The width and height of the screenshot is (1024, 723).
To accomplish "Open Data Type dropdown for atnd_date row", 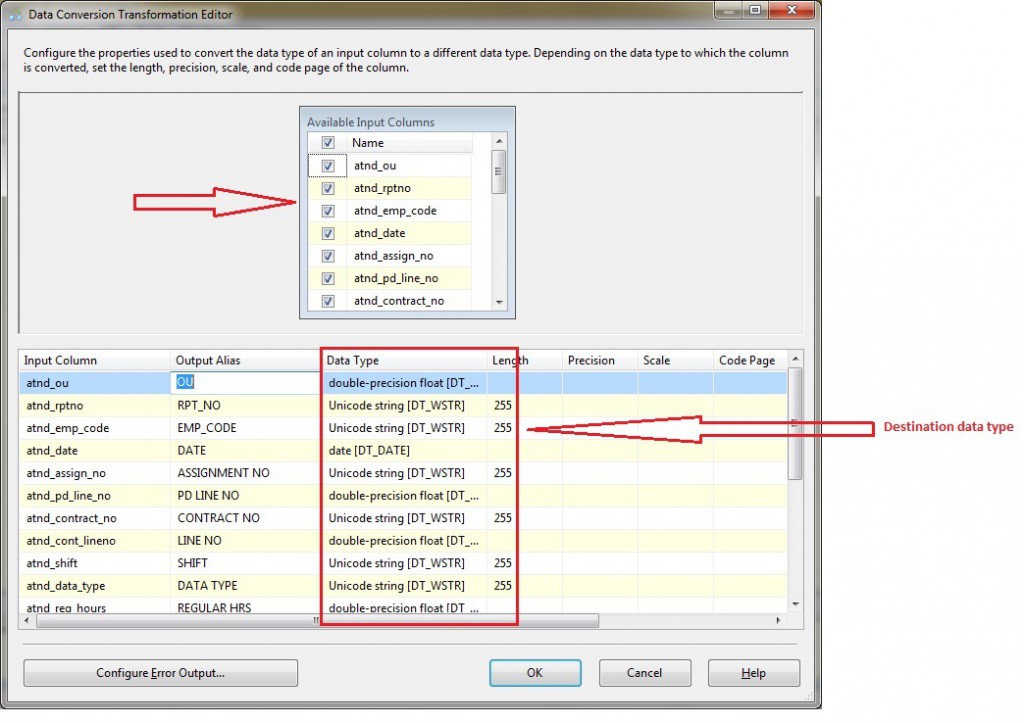I will 404,450.
